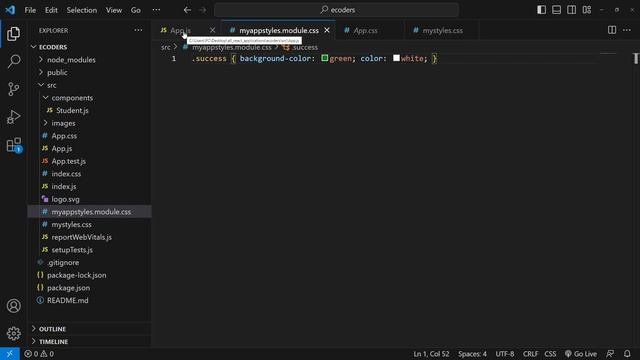640x360 pixels.
Task: Open the File menu
Action: pyautogui.click(x=30, y=10)
